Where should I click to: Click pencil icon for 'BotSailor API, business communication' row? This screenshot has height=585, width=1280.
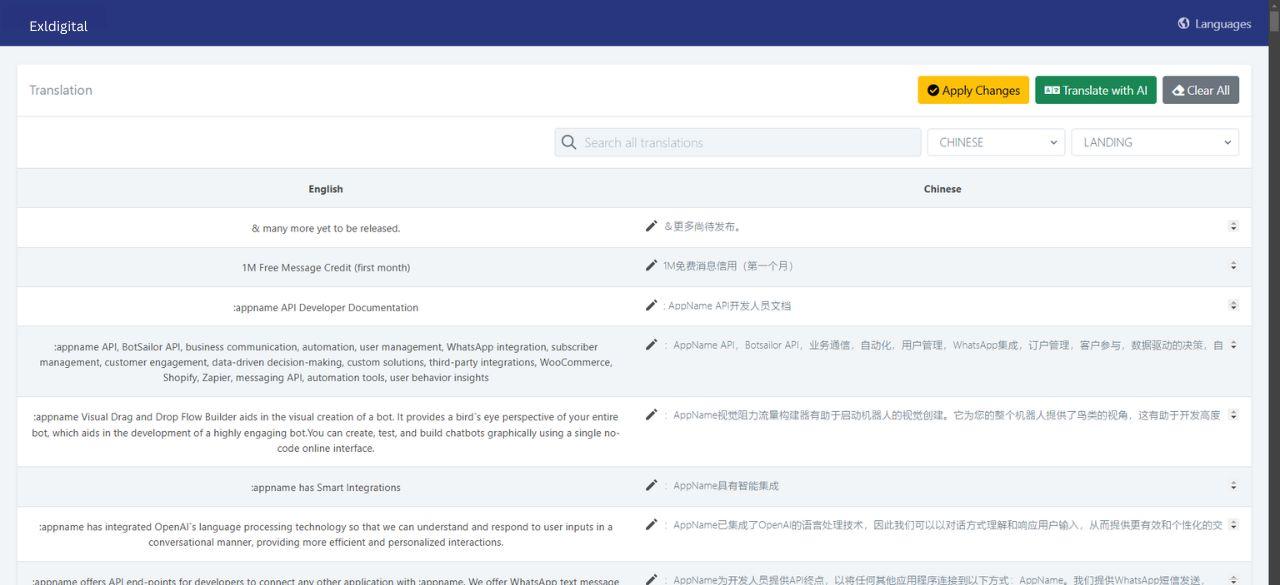651,344
